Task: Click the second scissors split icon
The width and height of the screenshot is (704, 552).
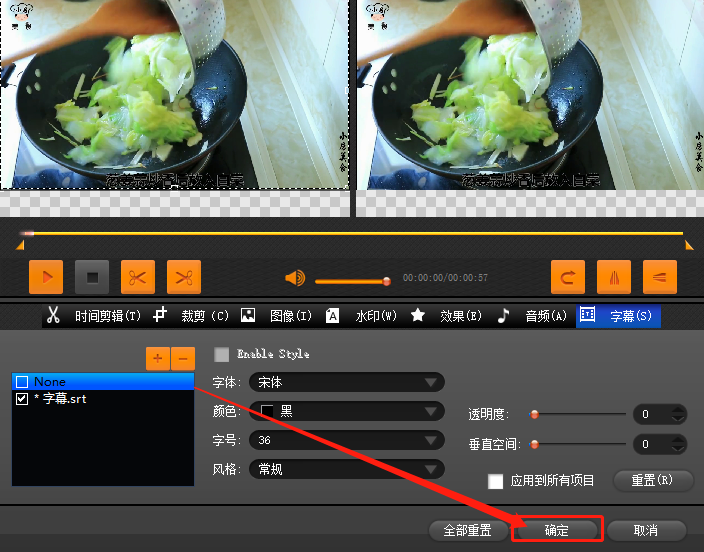Action: pyautogui.click(x=184, y=277)
